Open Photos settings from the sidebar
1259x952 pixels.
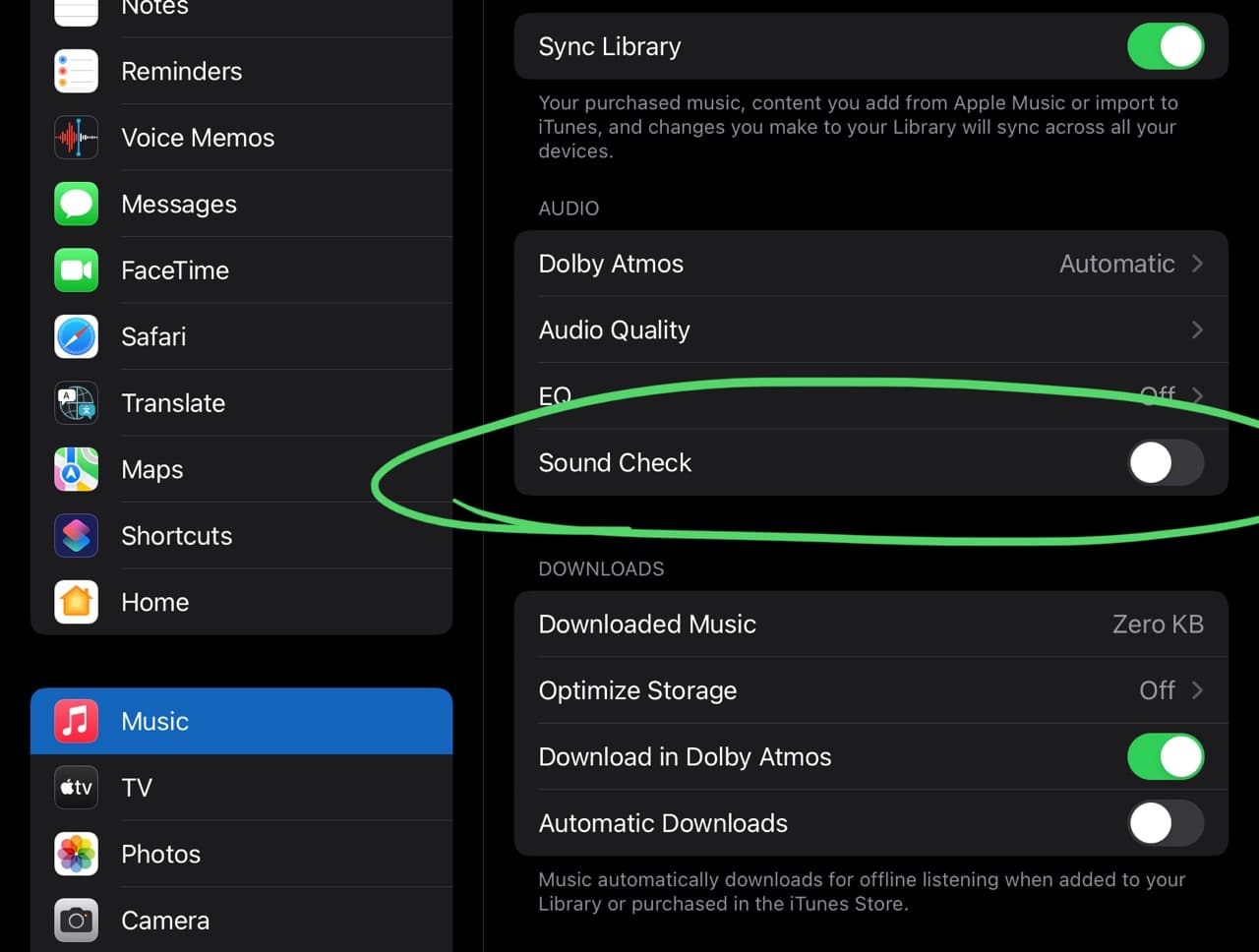(x=161, y=854)
